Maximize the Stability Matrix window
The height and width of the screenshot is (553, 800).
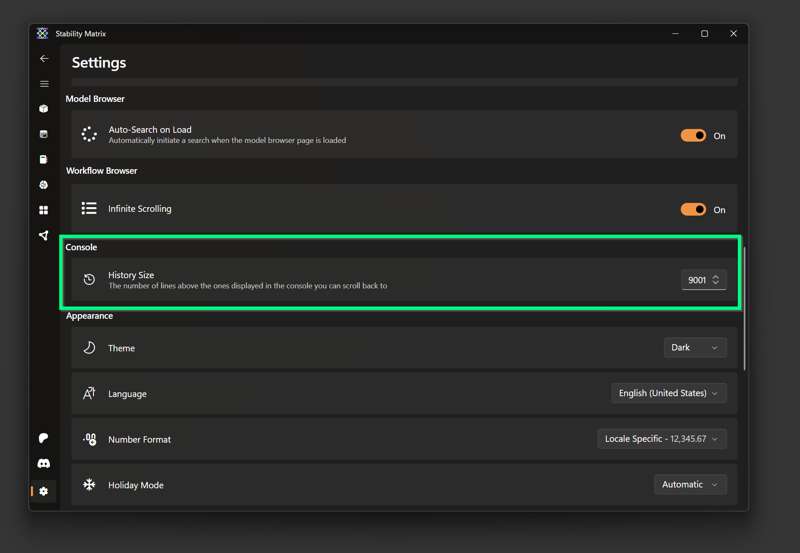click(x=704, y=34)
